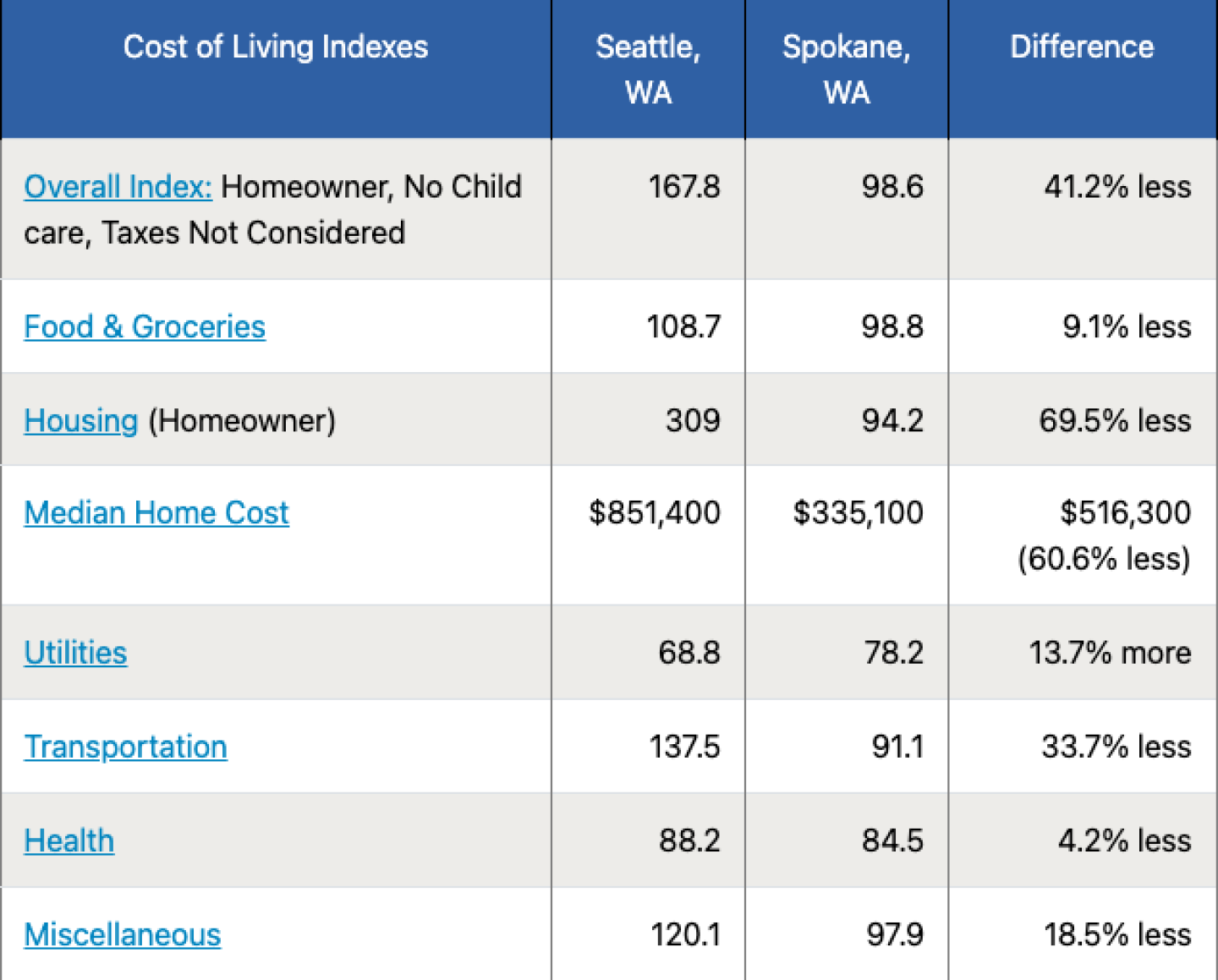Click the Seattle, WA column header
Viewport: 1218px width, 980px height.
click(x=648, y=69)
